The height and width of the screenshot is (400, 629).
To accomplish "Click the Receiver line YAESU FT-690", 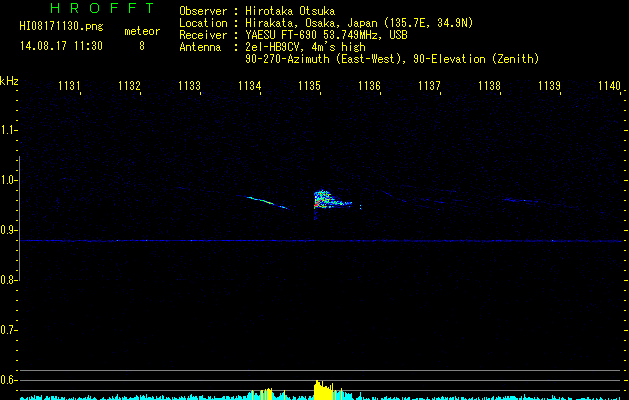I will tap(293, 35).
